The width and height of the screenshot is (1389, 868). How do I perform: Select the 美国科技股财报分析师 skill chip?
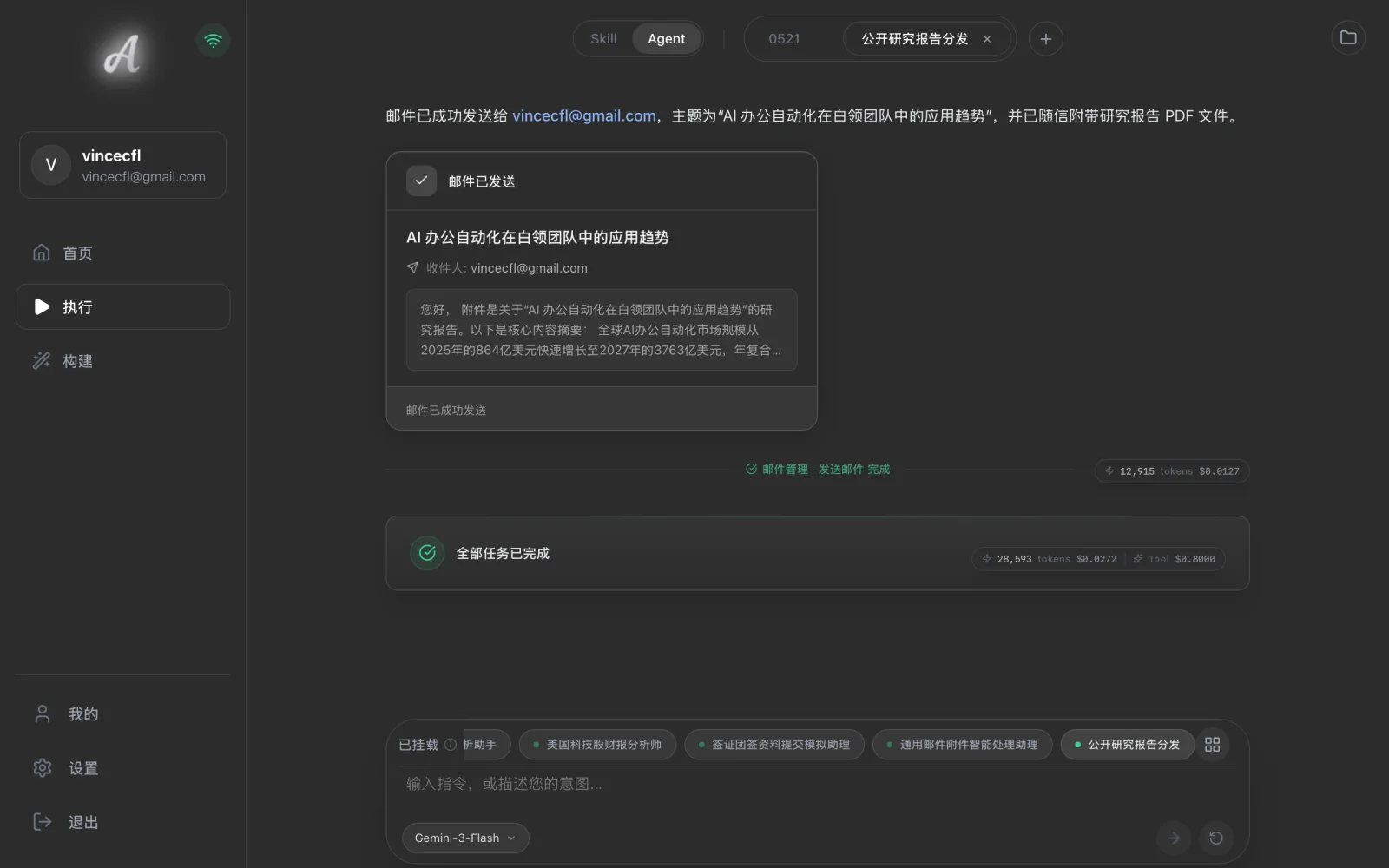point(597,745)
